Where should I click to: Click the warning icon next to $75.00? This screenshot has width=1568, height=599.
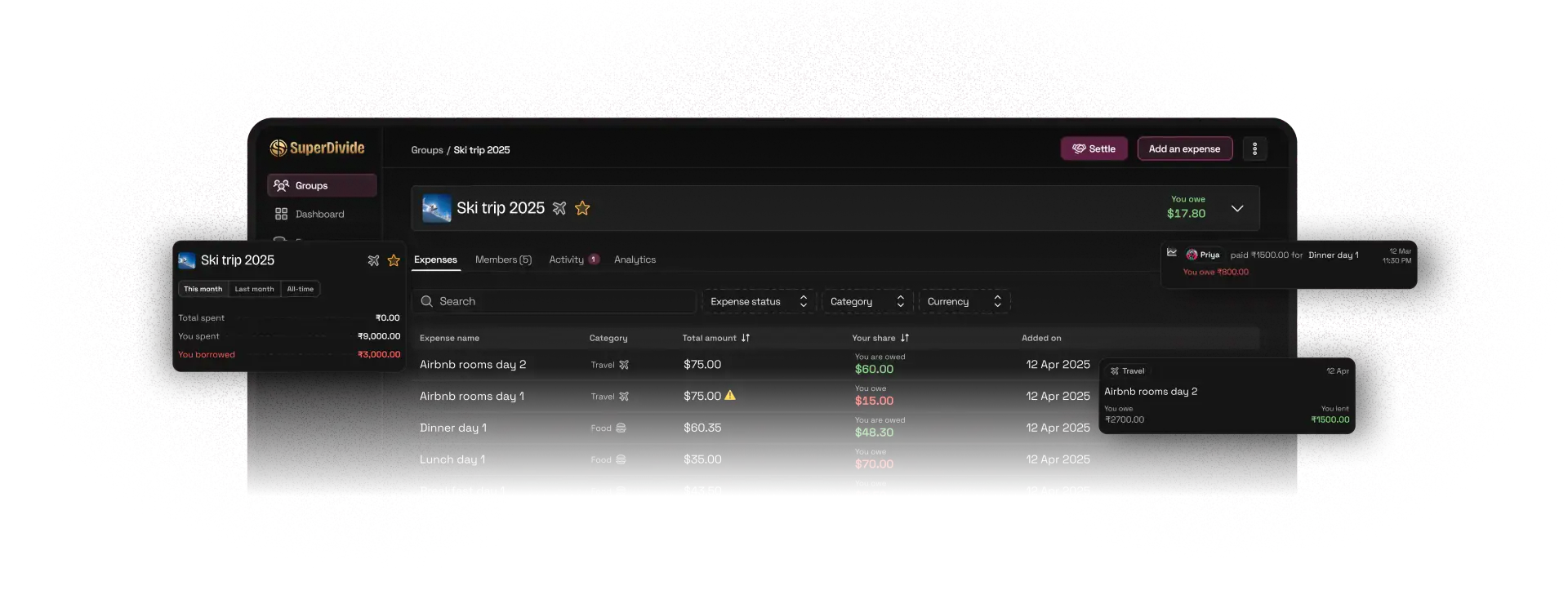[730, 396]
